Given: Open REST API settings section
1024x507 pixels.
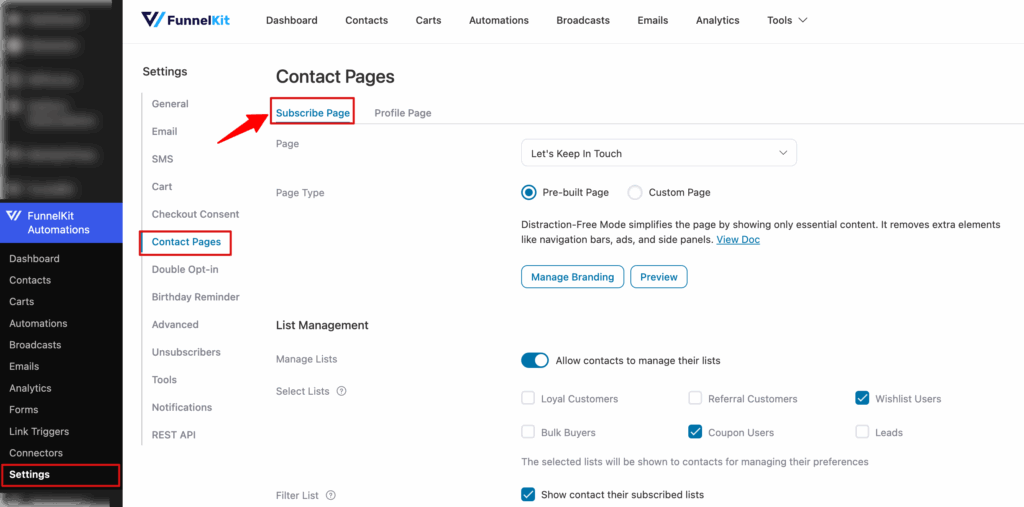Looking at the screenshot, I should [x=174, y=434].
